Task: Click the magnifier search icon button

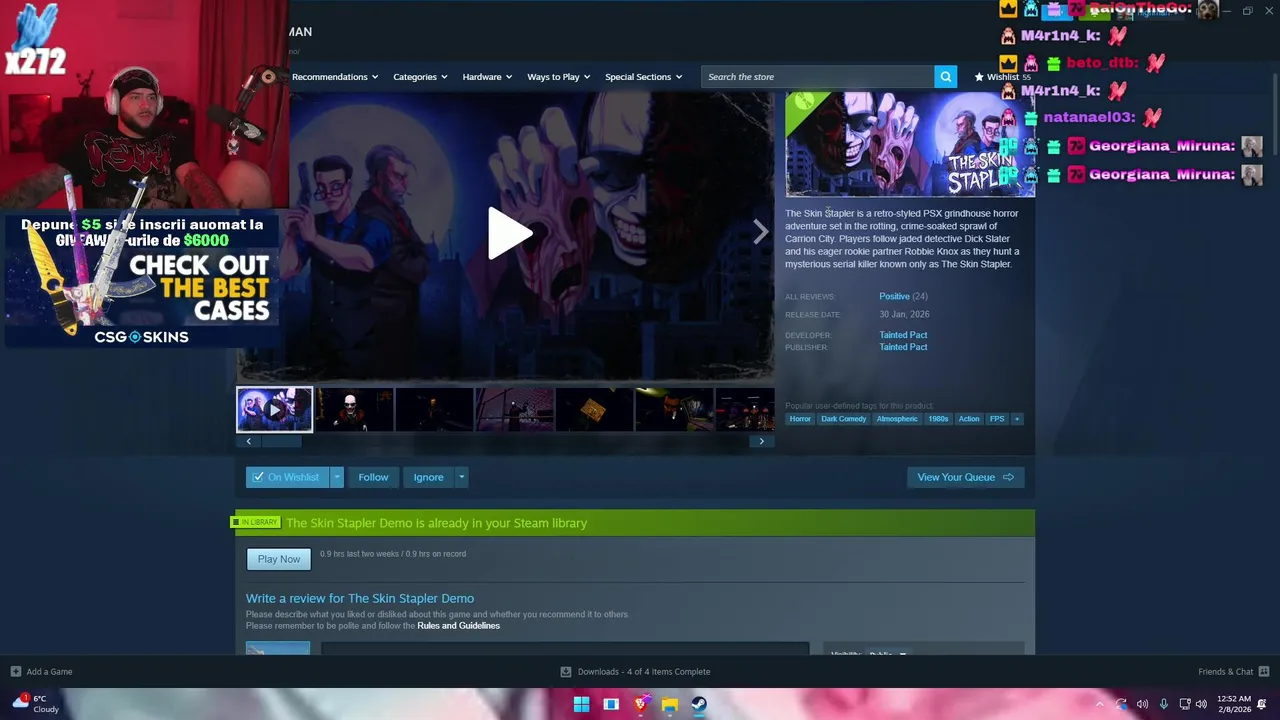Action: tap(945, 77)
